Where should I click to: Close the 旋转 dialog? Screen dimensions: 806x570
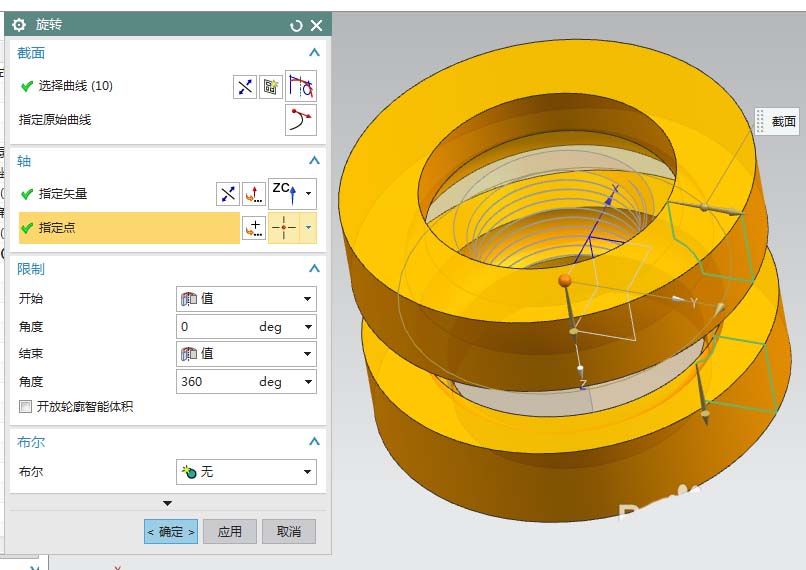[x=317, y=25]
